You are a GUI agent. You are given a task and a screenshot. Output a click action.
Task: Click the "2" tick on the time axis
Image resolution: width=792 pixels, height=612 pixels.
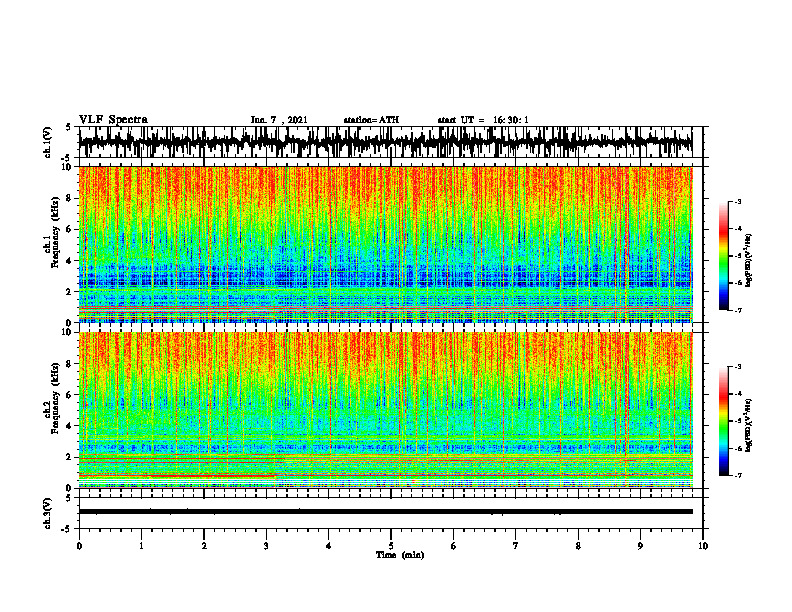click(204, 546)
